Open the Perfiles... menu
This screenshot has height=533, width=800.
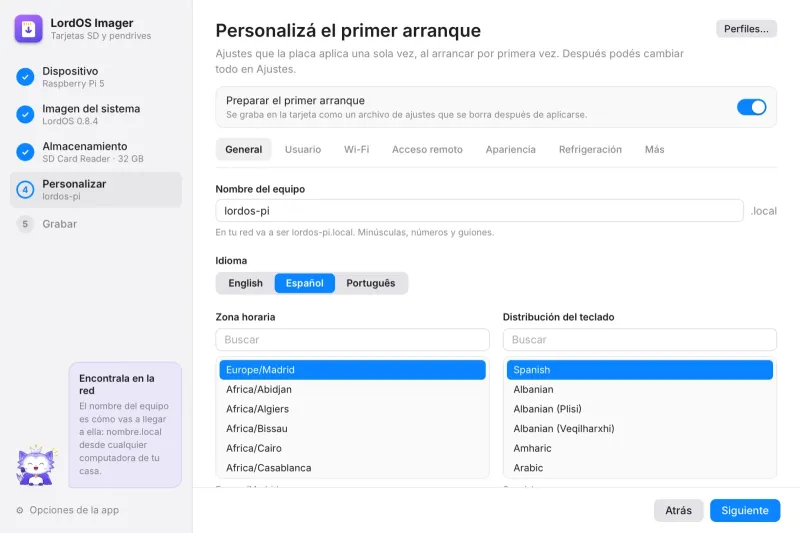746,29
